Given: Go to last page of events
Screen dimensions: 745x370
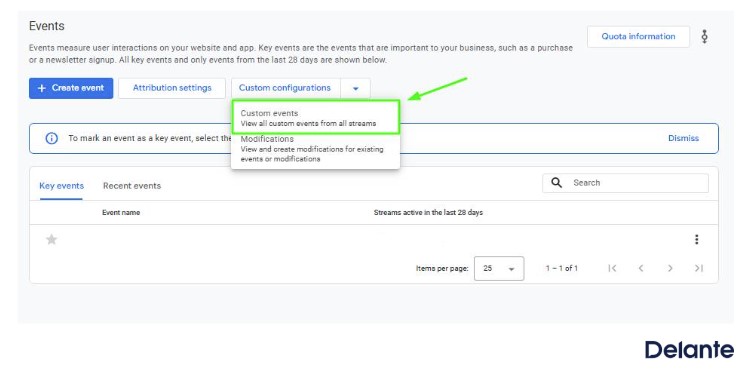Looking at the screenshot, I should (x=698, y=268).
